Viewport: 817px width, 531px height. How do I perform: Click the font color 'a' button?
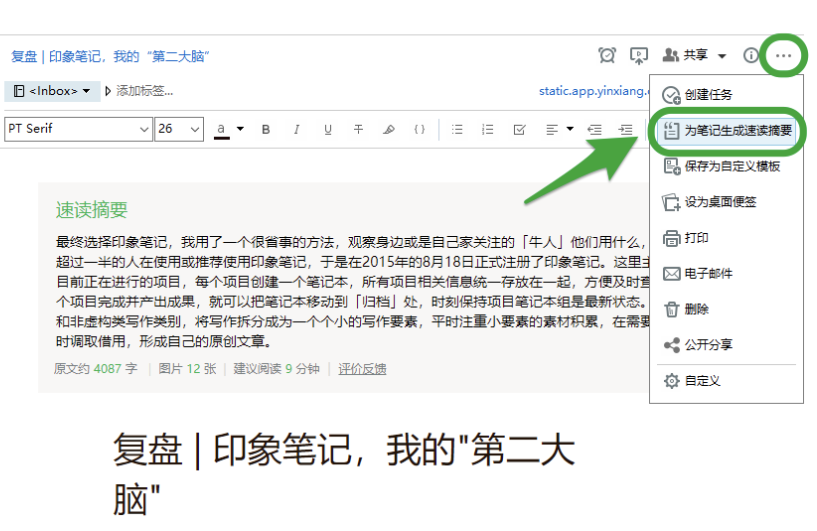coord(221,129)
